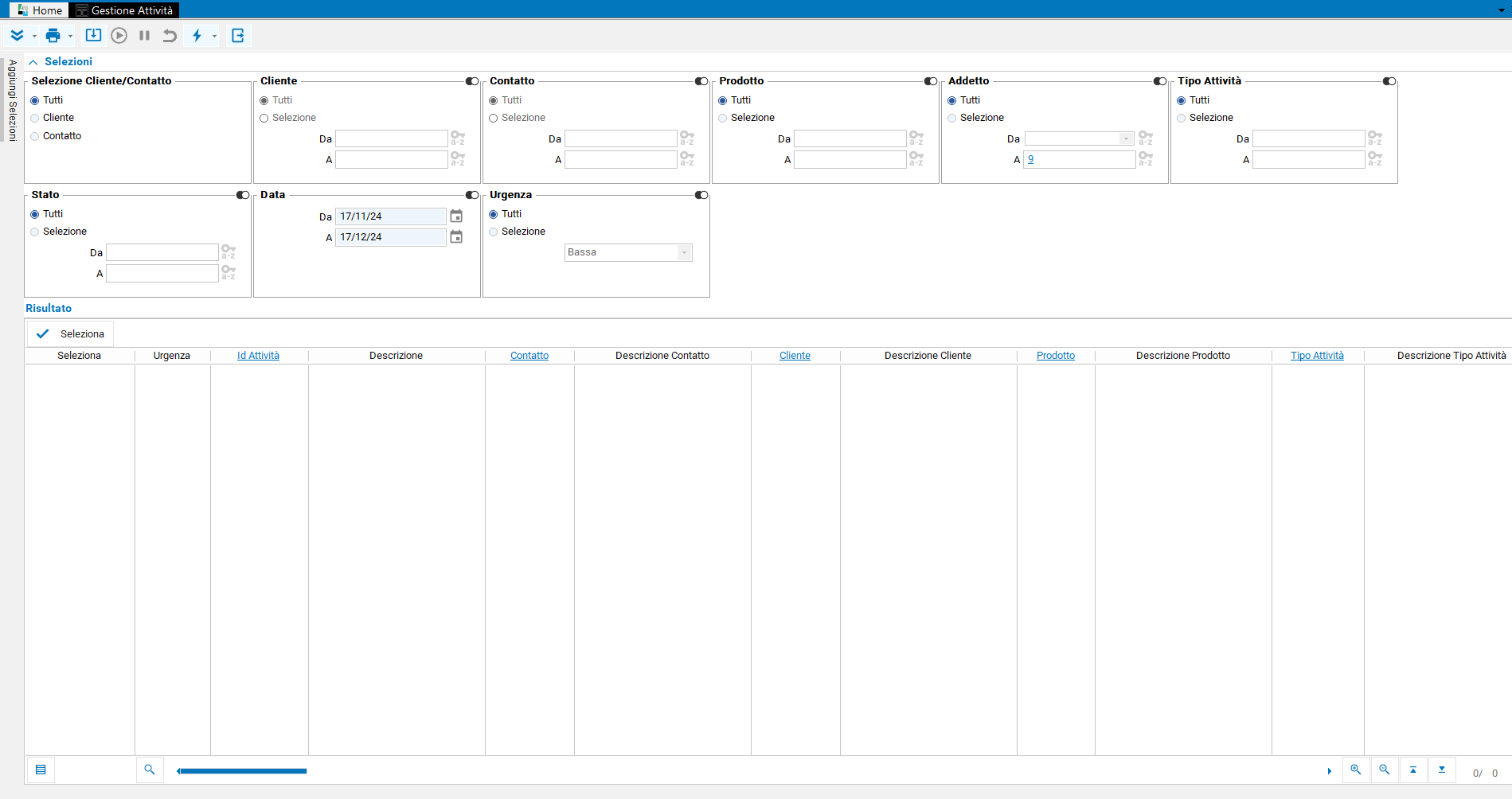Click the Addetto A field with value 9
Image resolution: width=1512 pixels, height=799 pixels.
pos(1079,159)
